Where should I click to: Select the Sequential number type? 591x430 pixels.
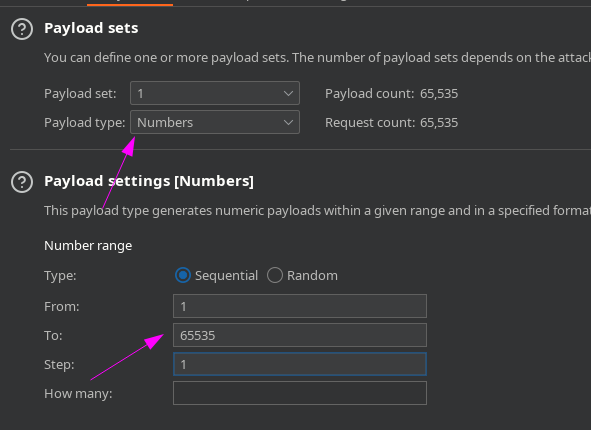[183, 275]
